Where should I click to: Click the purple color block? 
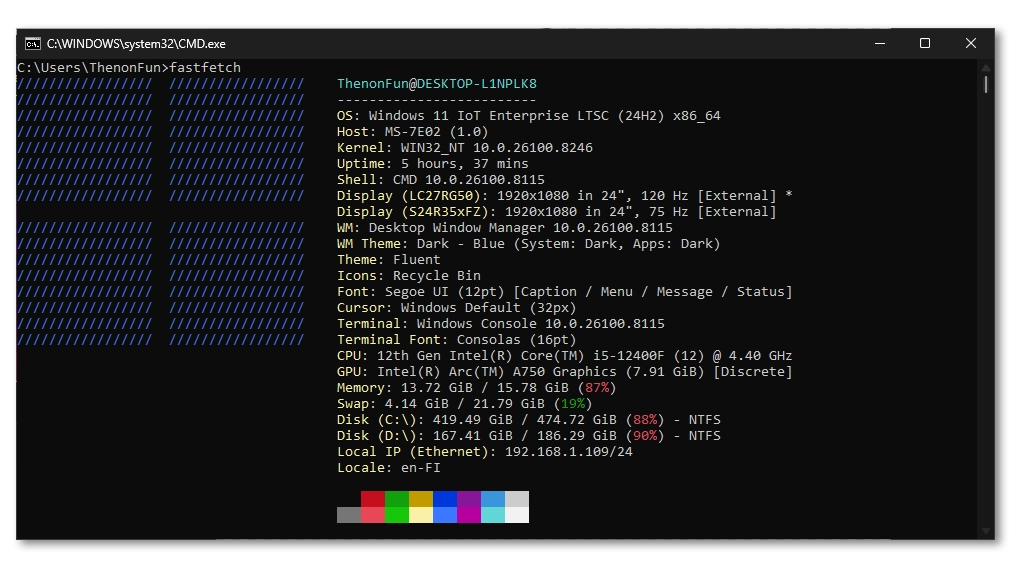click(x=469, y=499)
